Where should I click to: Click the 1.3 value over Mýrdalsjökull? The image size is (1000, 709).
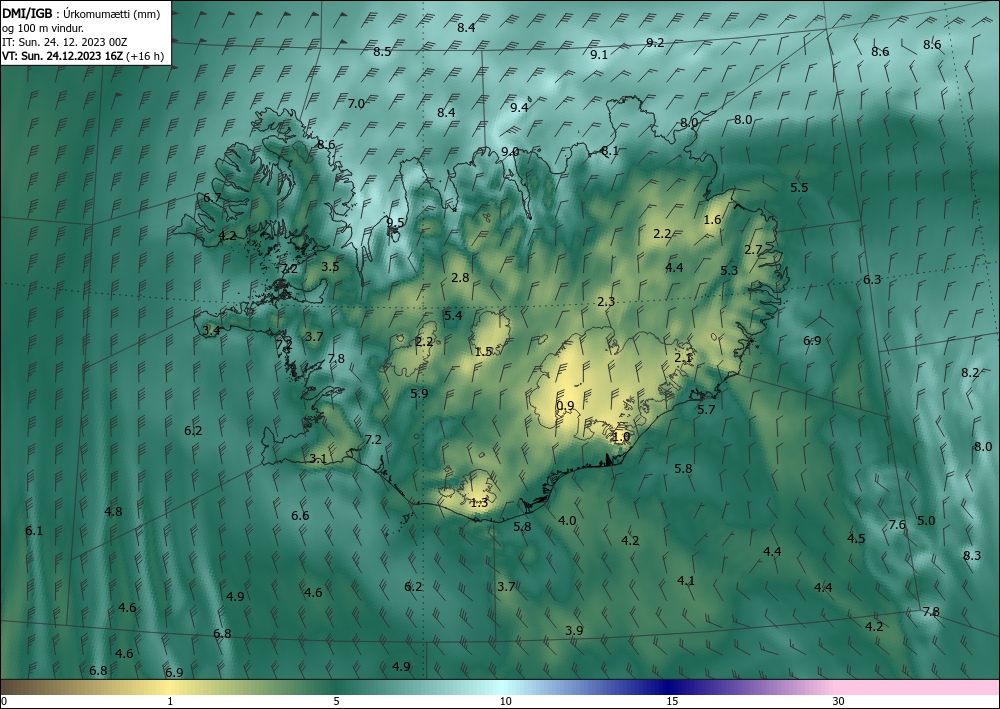(479, 502)
